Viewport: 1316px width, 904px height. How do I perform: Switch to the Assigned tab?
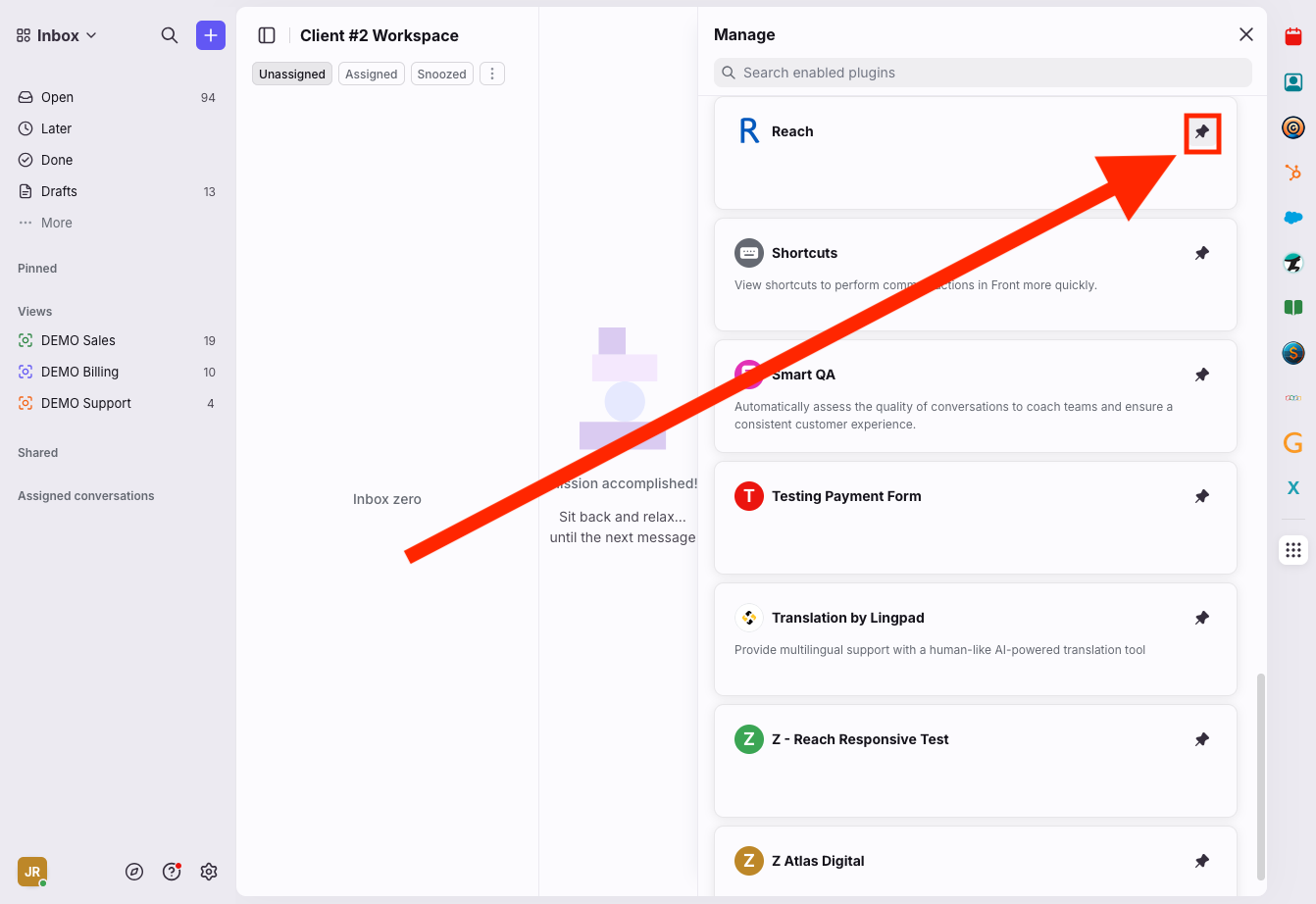pos(371,74)
